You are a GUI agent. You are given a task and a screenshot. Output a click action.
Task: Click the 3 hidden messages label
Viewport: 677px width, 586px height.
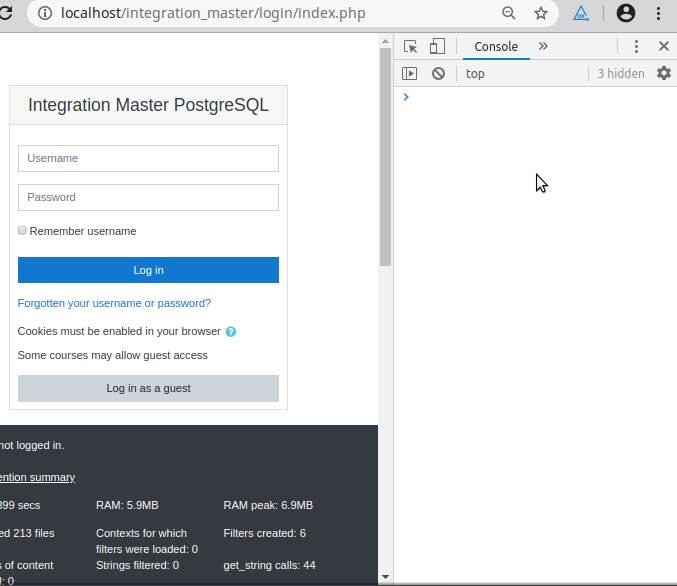click(x=620, y=74)
